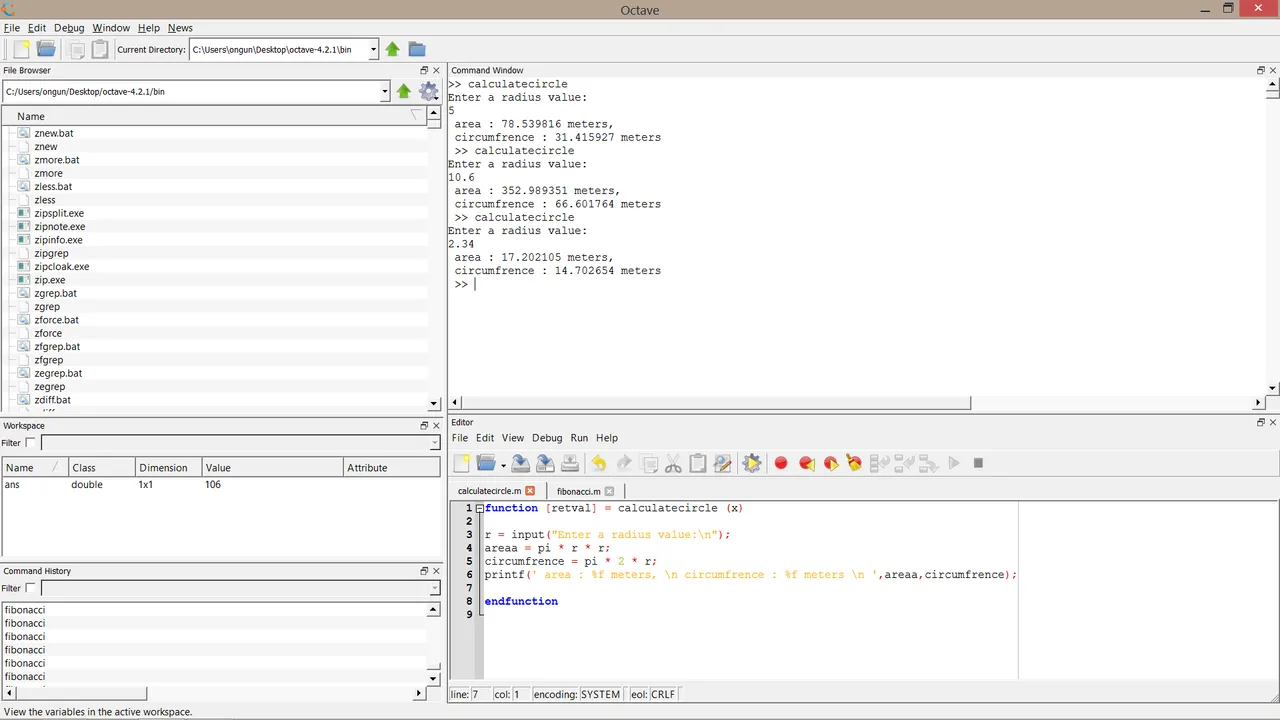1280x720 pixels.
Task: Close calculatecircle.m tab
Action: click(x=530, y=491)
